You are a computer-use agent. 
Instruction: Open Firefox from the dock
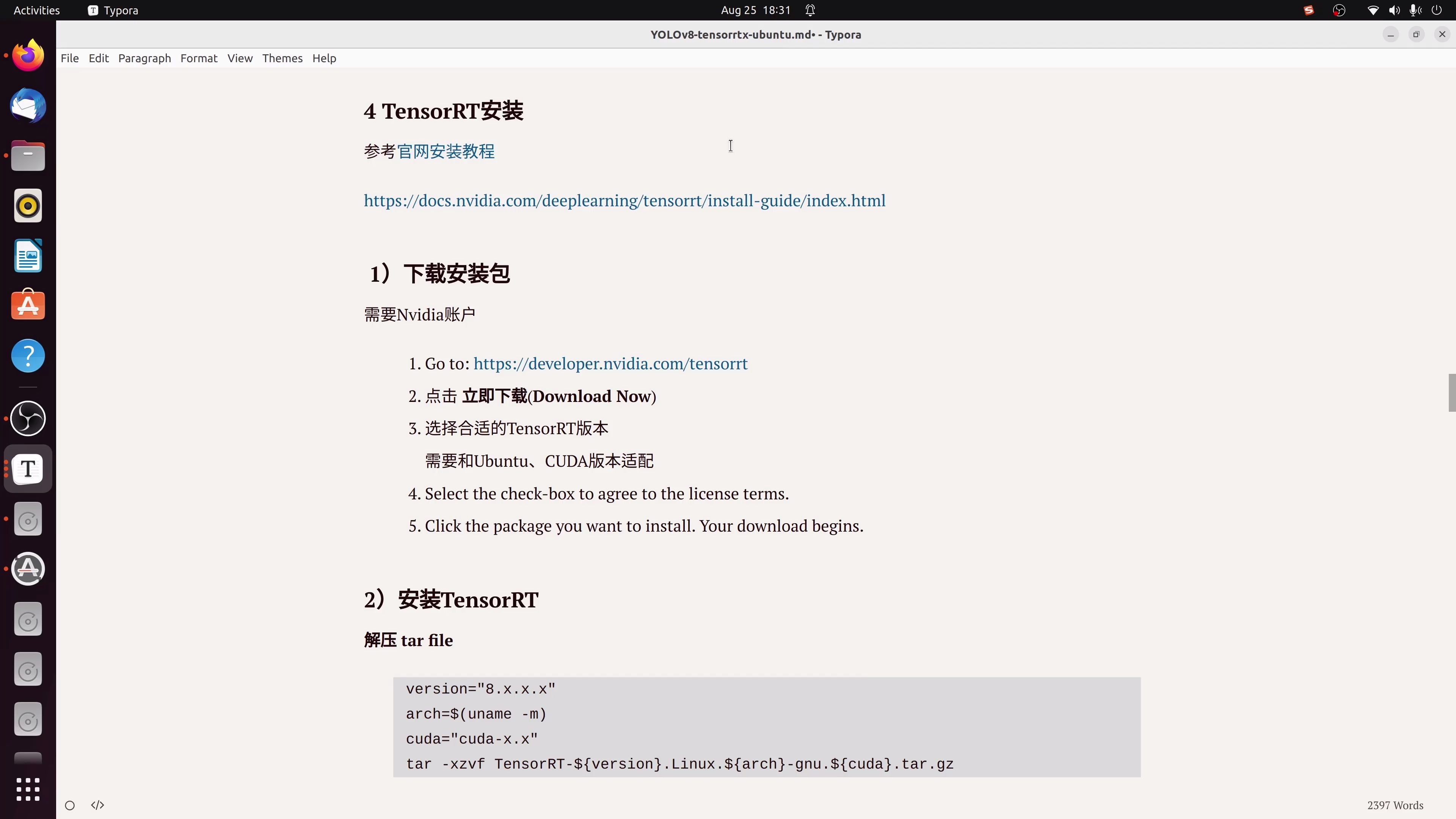click(x=27, y=55)
